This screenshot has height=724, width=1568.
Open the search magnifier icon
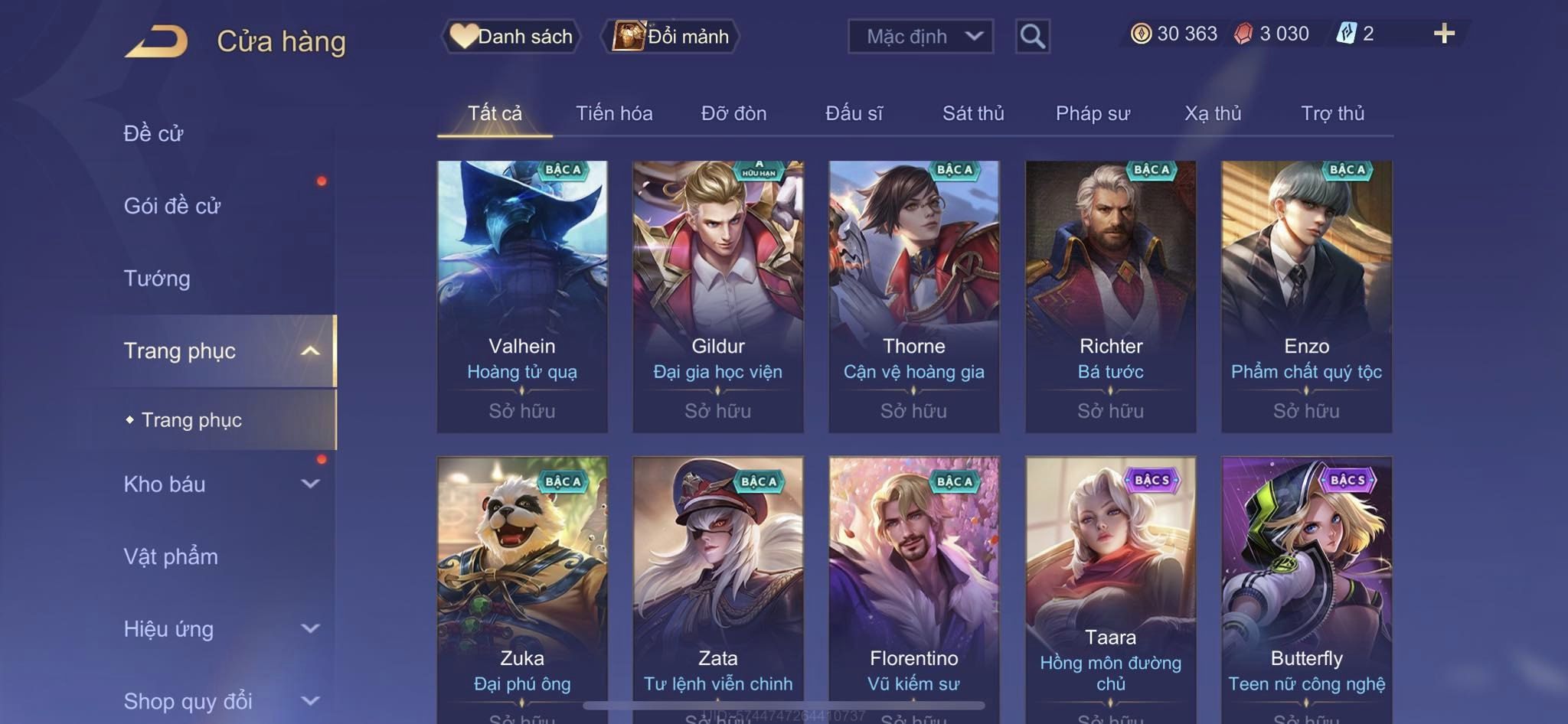click(x=1032, y=36)
